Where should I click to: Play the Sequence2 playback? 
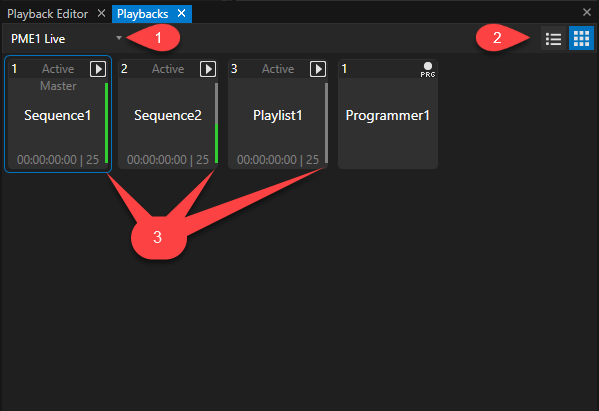coord(208,69)
